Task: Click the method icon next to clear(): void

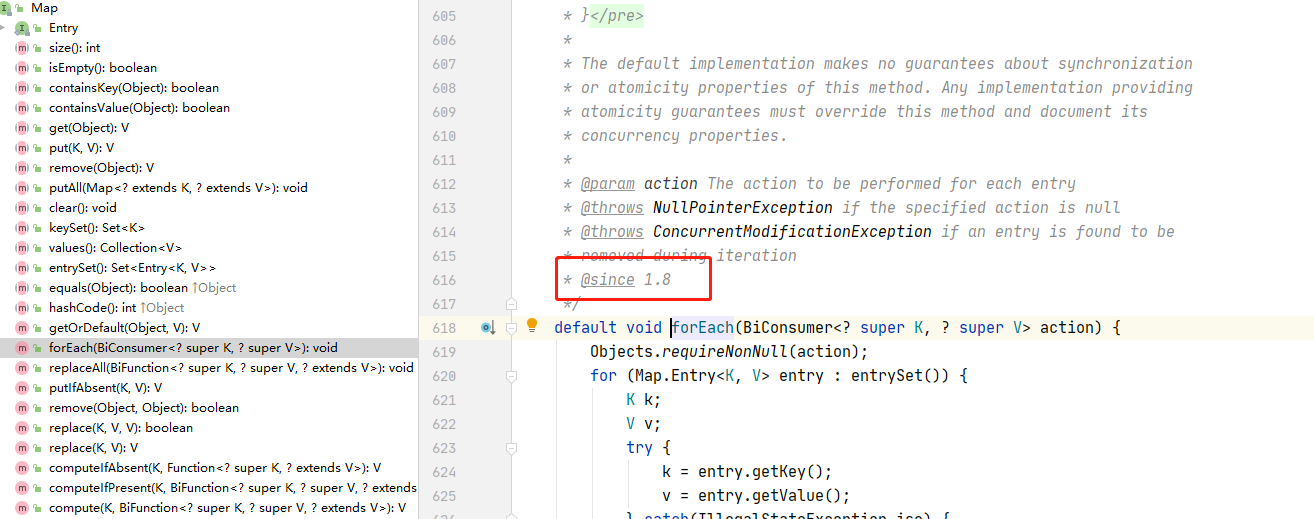Action: pos(22,208)
